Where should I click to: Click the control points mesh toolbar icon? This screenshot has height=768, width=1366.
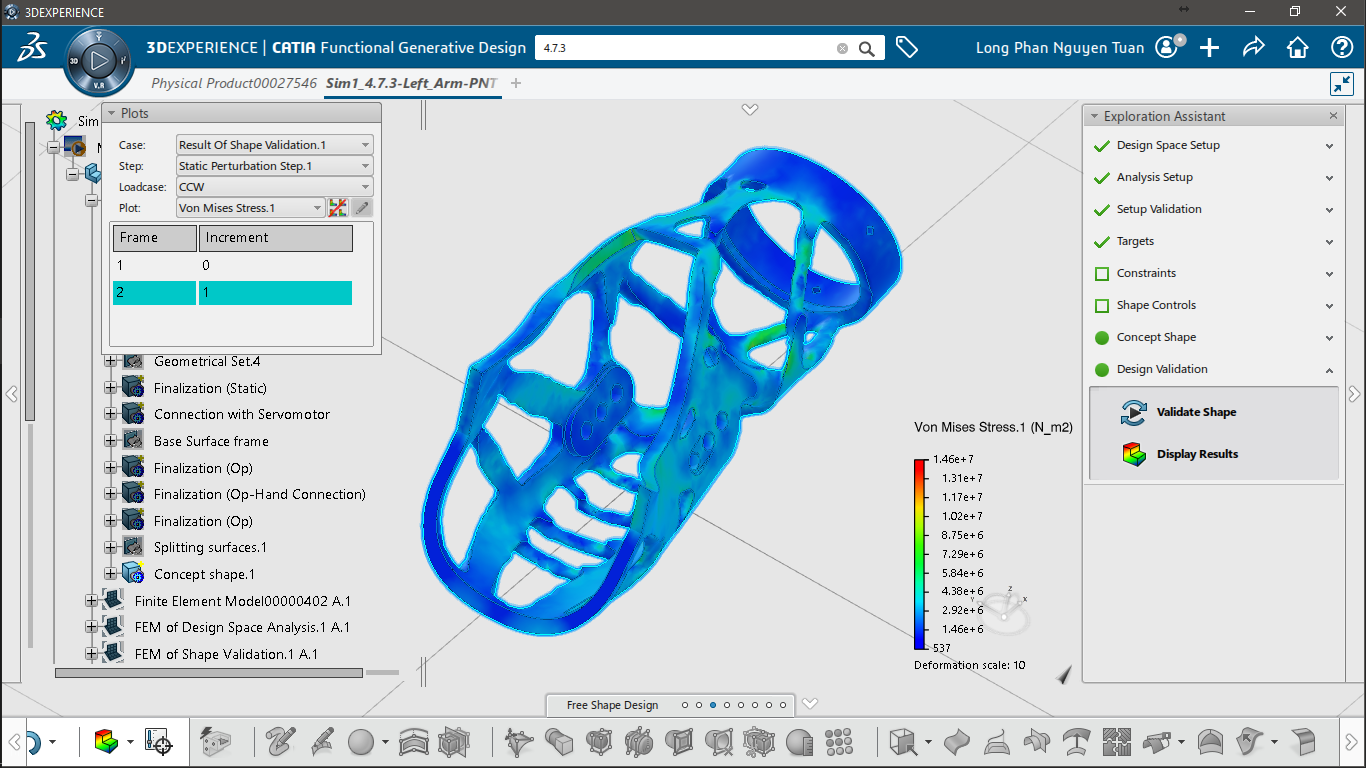tap(518, 742)
